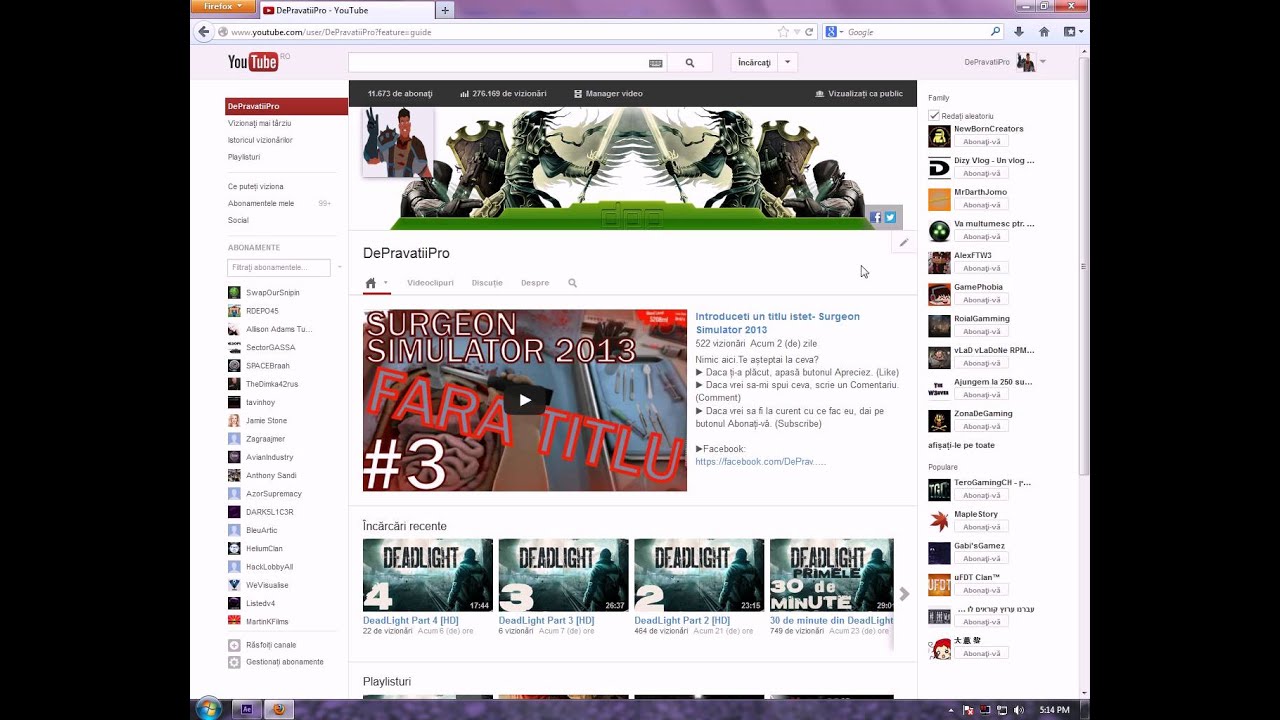The height and width of the screenshot is (720, 1280).
Task: Subscribe to GamePhobia with Abonați-vă
Action: coord(979,300)
